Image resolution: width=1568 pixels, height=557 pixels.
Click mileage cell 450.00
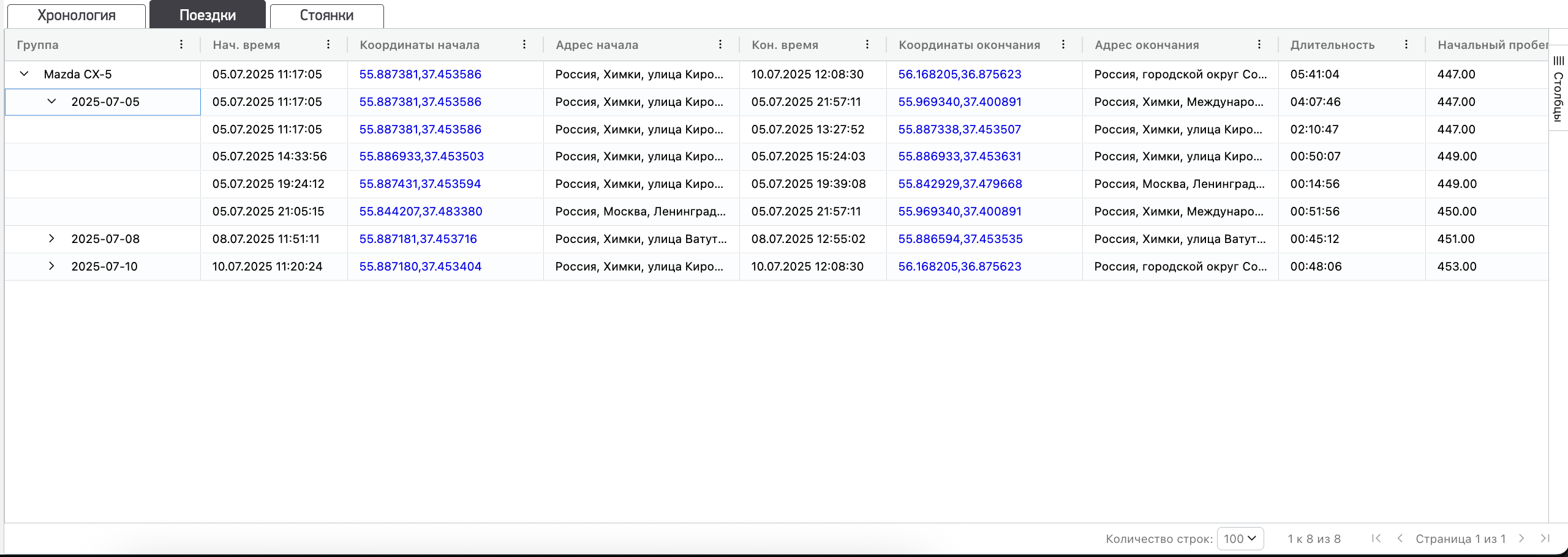(1487, 211)
